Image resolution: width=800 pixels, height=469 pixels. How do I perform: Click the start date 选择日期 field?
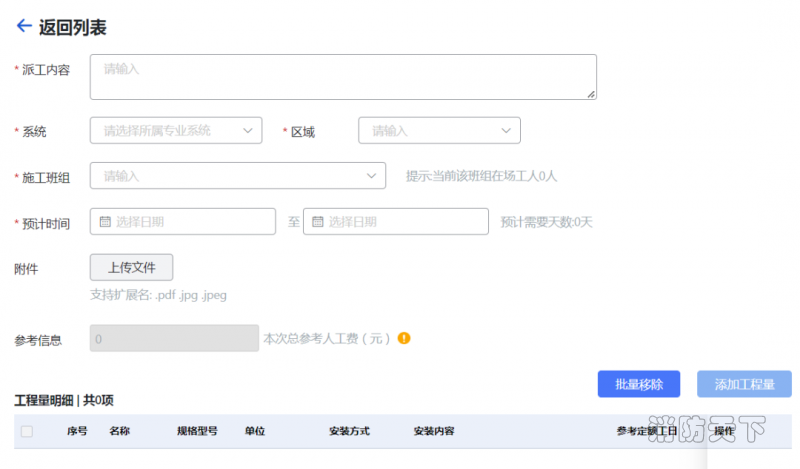pyautogui.click(x=190, y=222)
